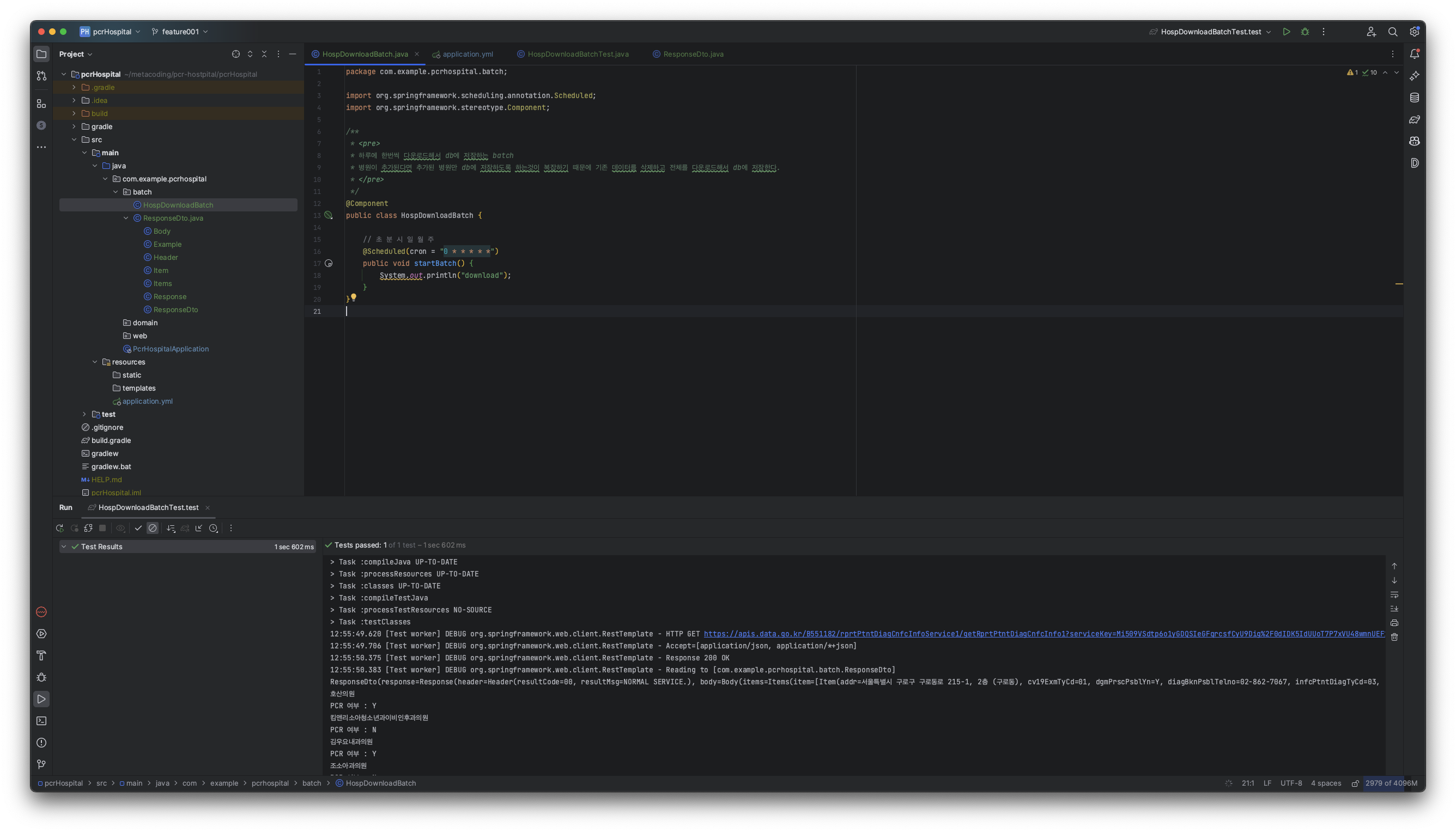Open the Terminal tool window

point(41,721)
